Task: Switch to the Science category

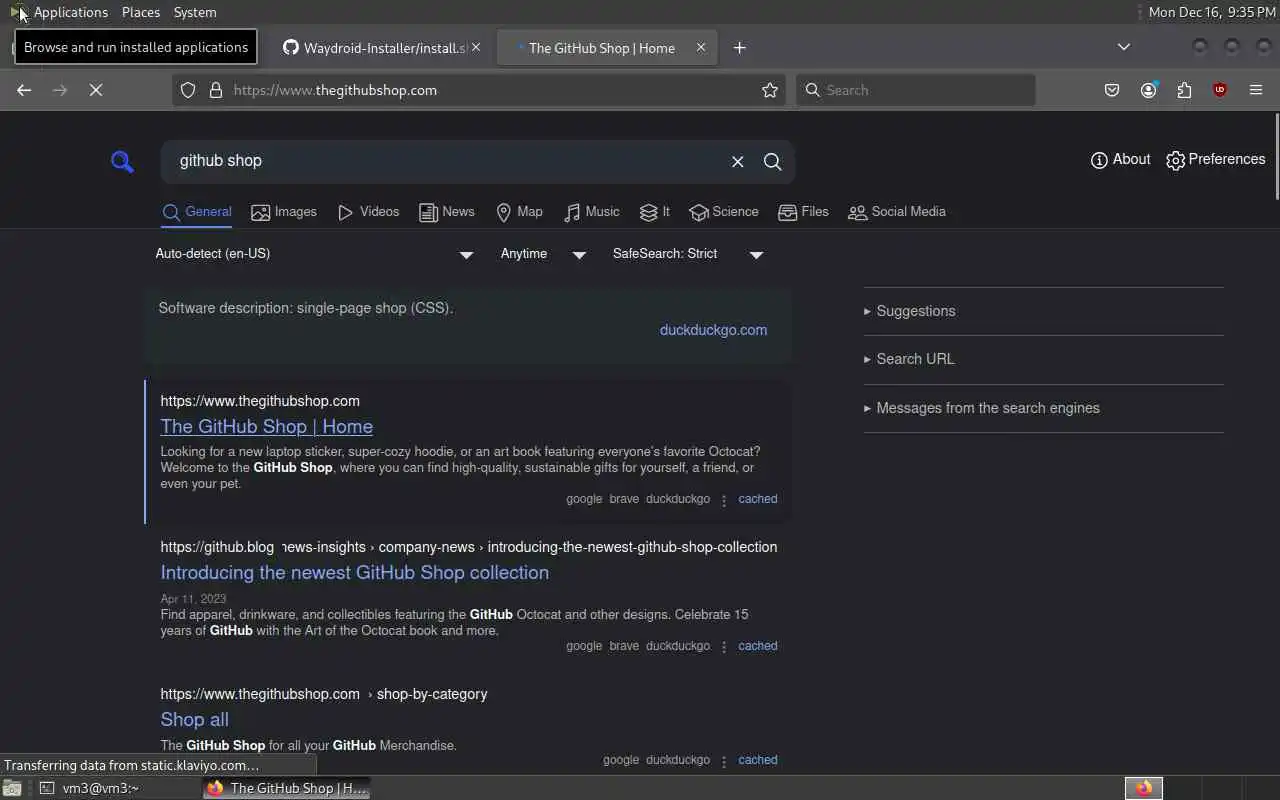Action: [x=723, y=212]
